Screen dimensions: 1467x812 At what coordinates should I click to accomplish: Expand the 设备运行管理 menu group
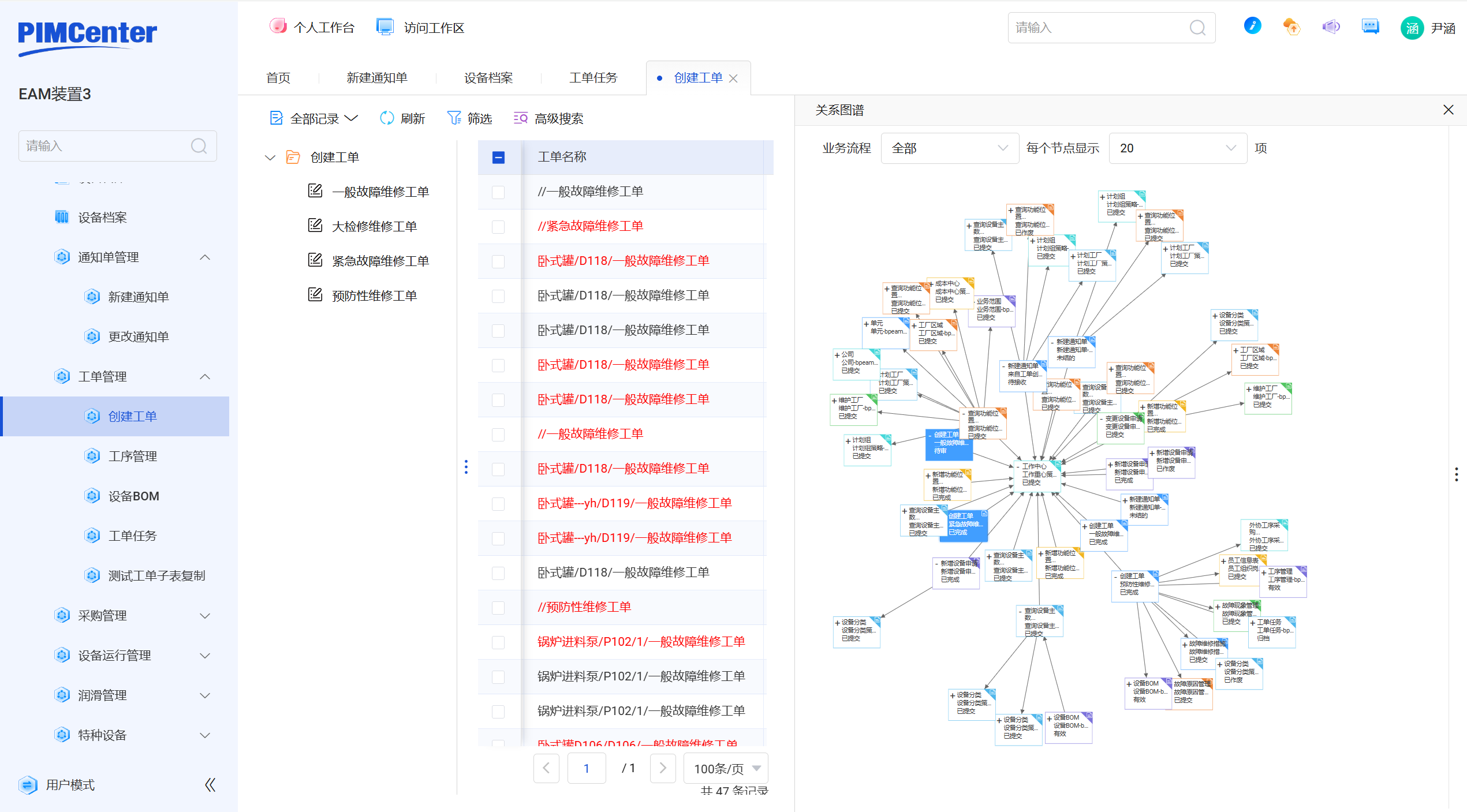tap(205, 655)
